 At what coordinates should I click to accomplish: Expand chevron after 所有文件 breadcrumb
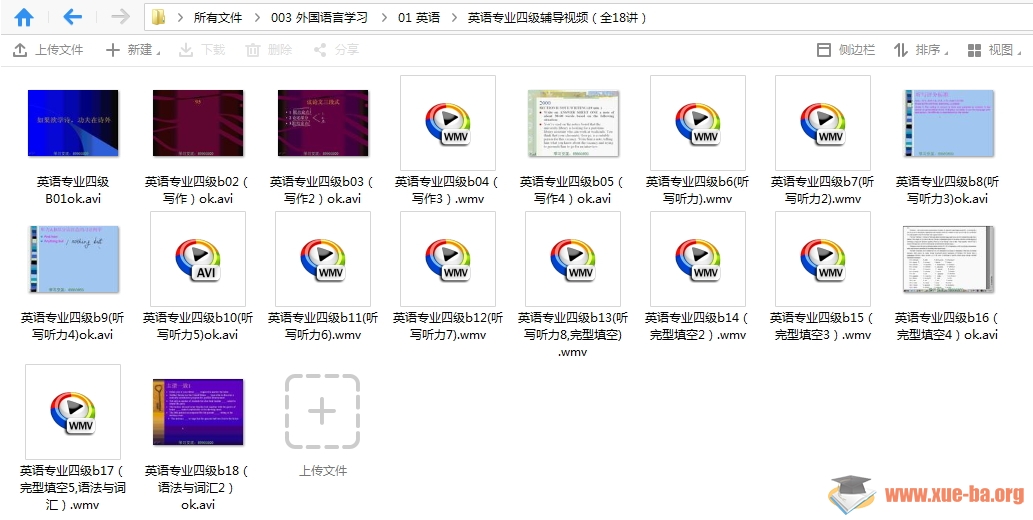click(x=257, y=18)
